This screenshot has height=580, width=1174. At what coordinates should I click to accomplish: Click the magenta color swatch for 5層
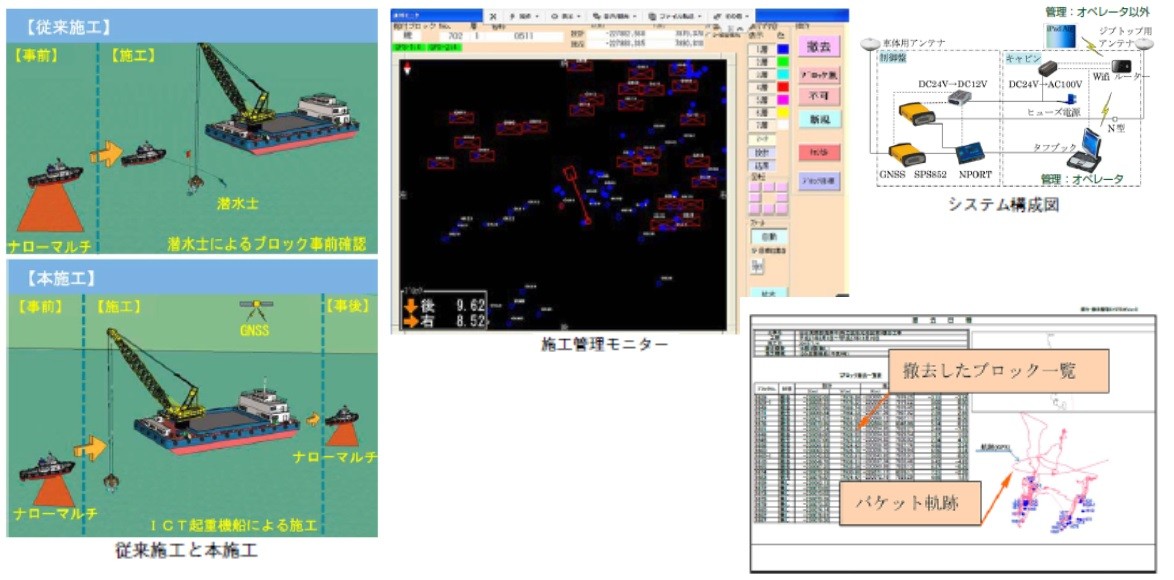(783, 100)
